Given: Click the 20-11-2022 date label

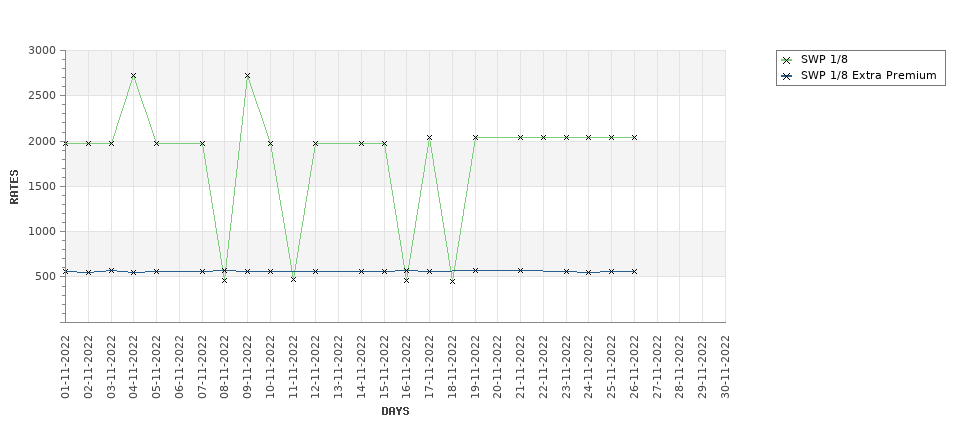Looking at the screenshot, I should [497, 367].
